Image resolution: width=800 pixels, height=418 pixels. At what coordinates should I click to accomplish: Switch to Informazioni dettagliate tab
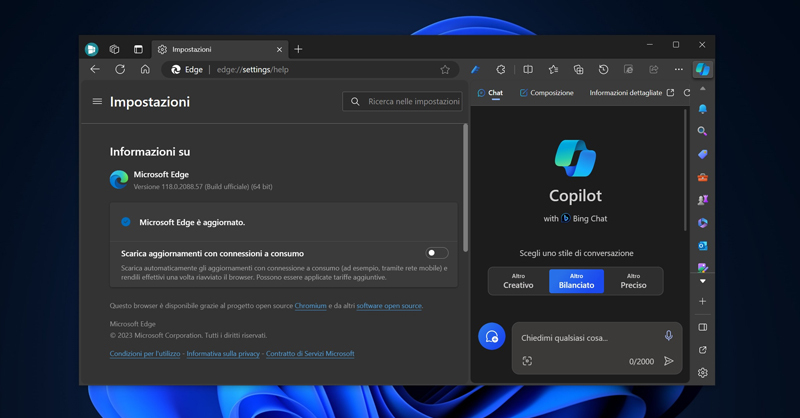(x=626, y=93)
